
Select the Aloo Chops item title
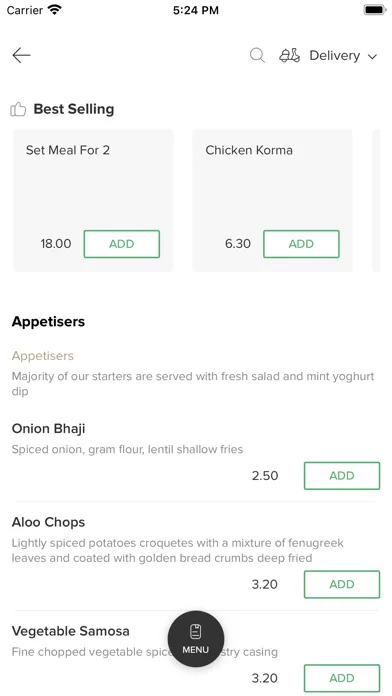48,522
